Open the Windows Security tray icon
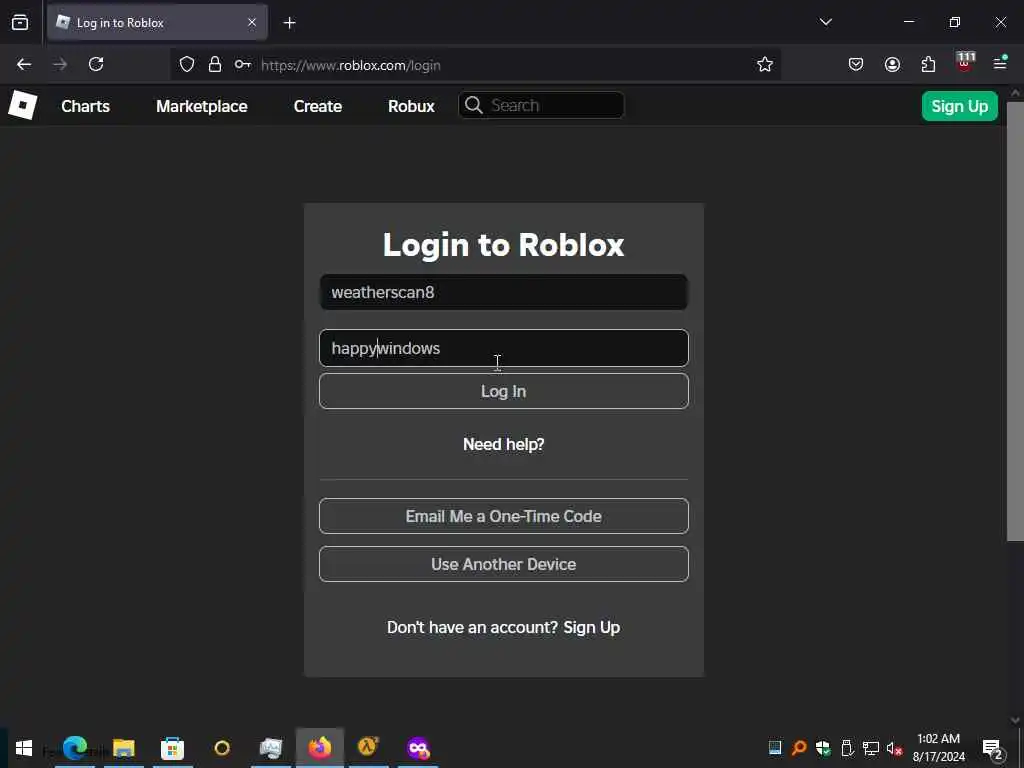This screenshot has width=1024, height=768. [823, 748]
